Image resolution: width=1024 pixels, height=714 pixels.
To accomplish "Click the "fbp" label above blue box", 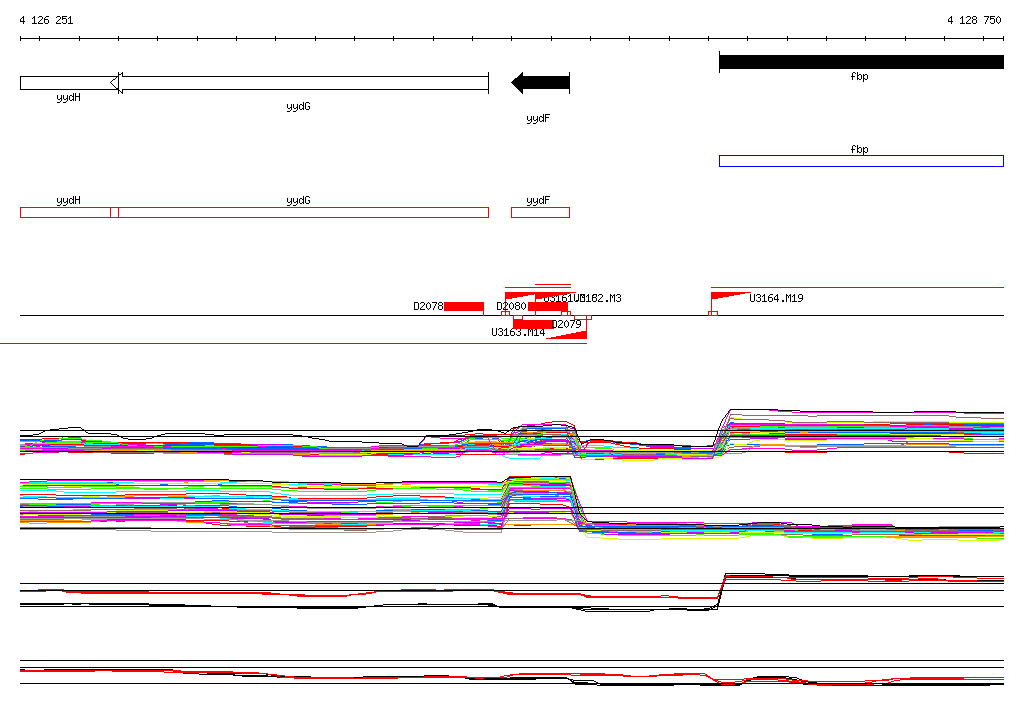I will click(x=859, y=150).
